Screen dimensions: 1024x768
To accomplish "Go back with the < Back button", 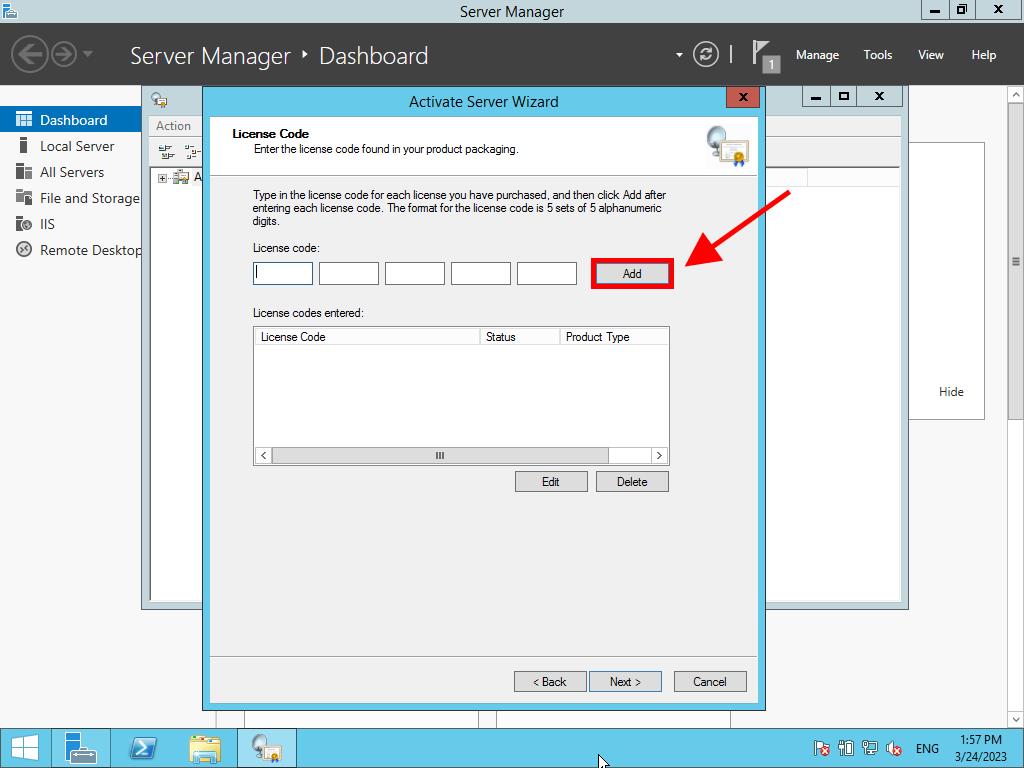I will tap(550, 681).
